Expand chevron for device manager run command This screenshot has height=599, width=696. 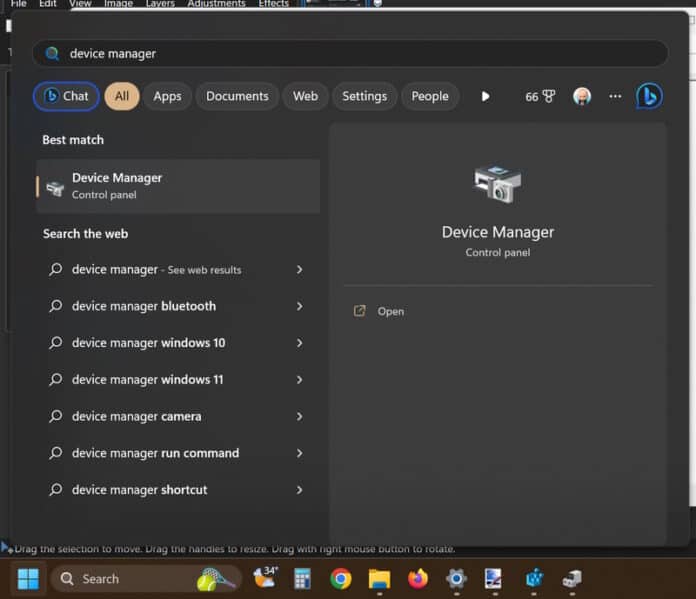300,453
